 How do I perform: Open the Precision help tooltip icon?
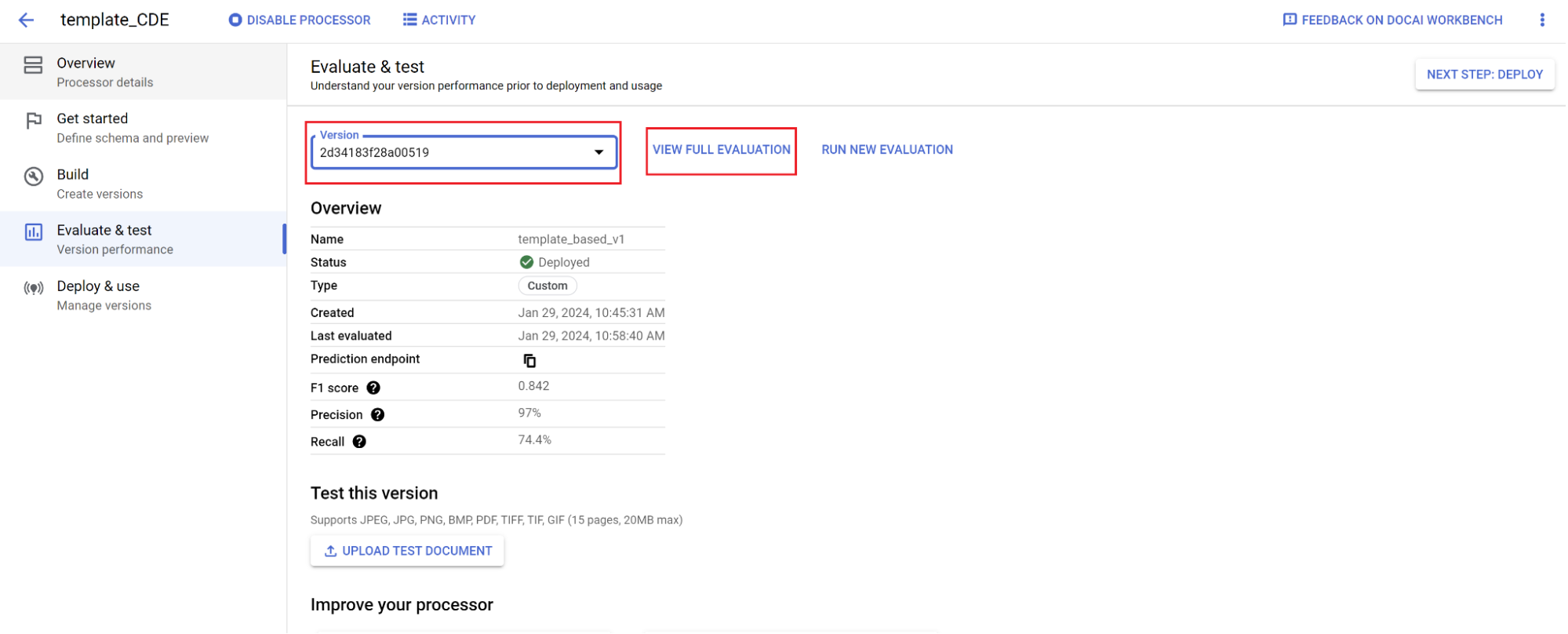point(377,415)
